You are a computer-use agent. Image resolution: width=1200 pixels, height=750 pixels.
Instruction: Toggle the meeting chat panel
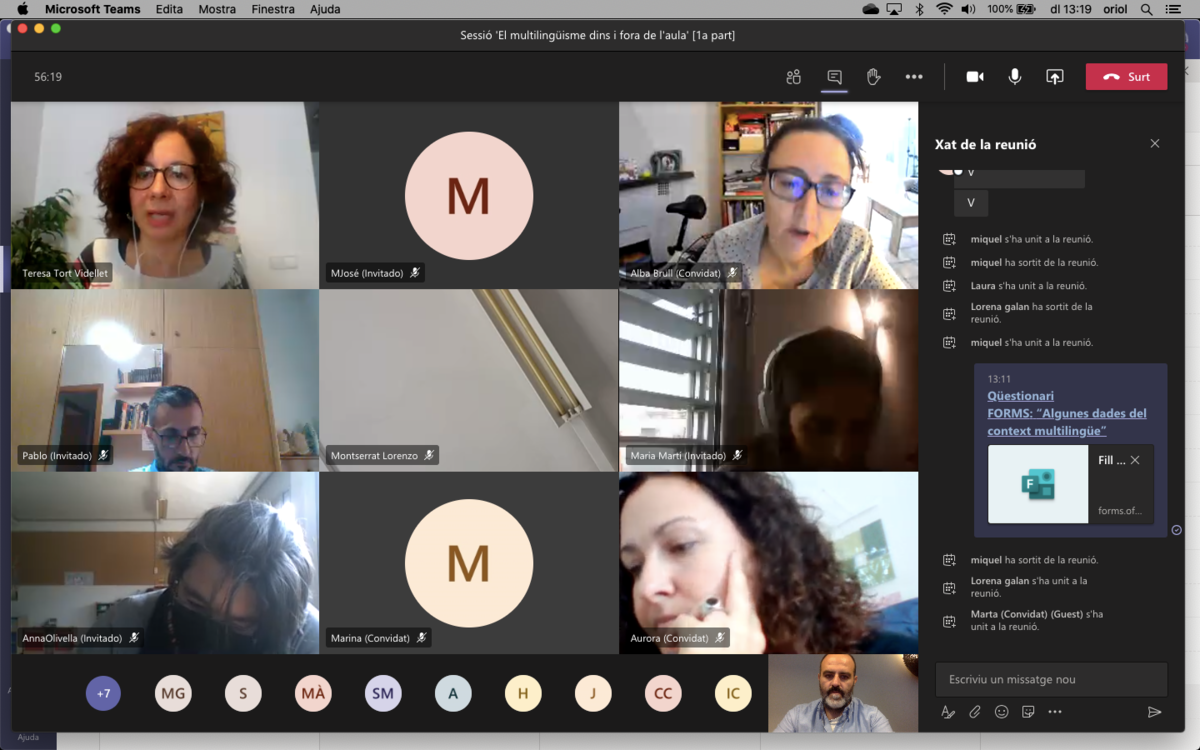[x=834, y=77]
